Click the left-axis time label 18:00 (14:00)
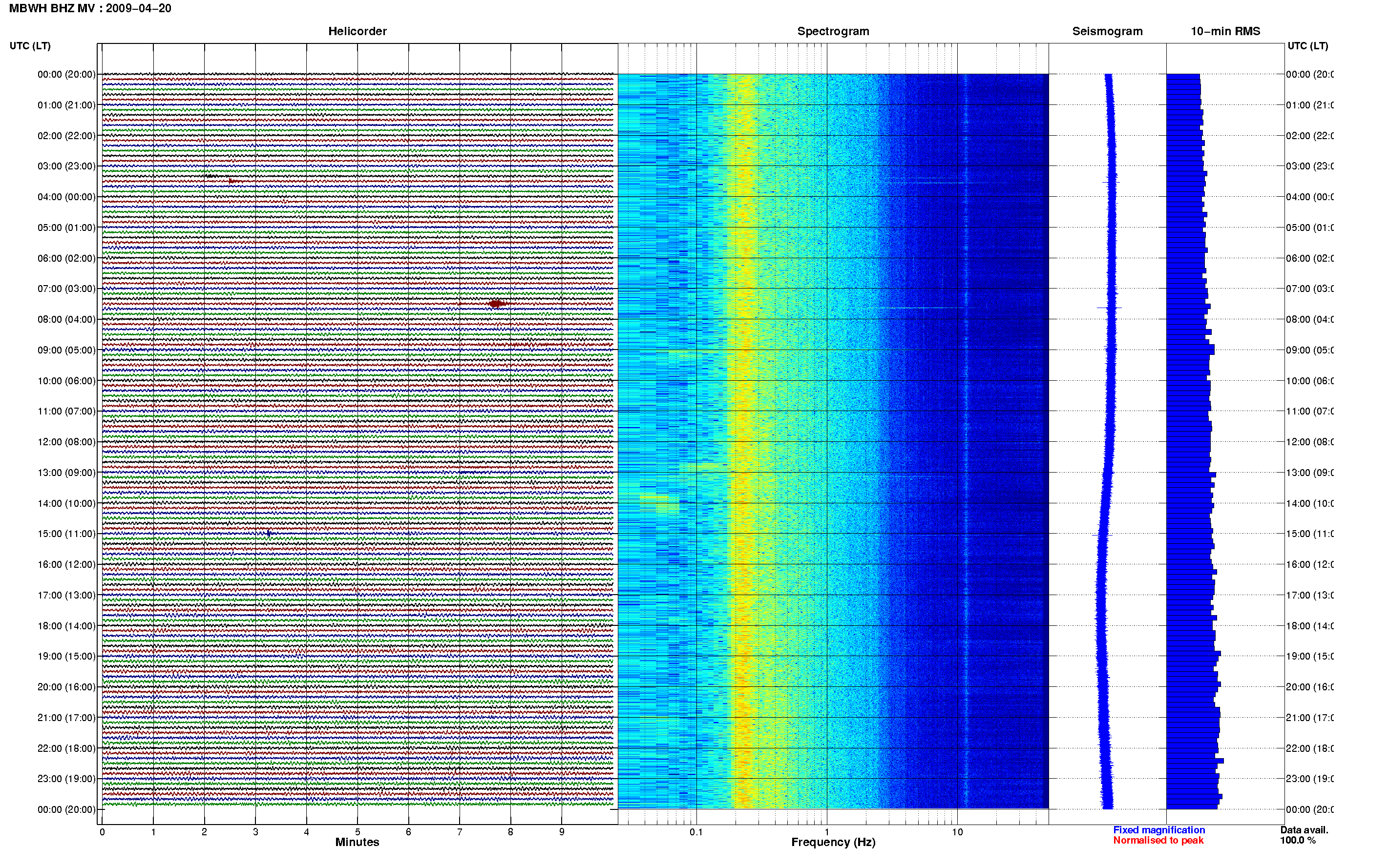 pos(66,626)
